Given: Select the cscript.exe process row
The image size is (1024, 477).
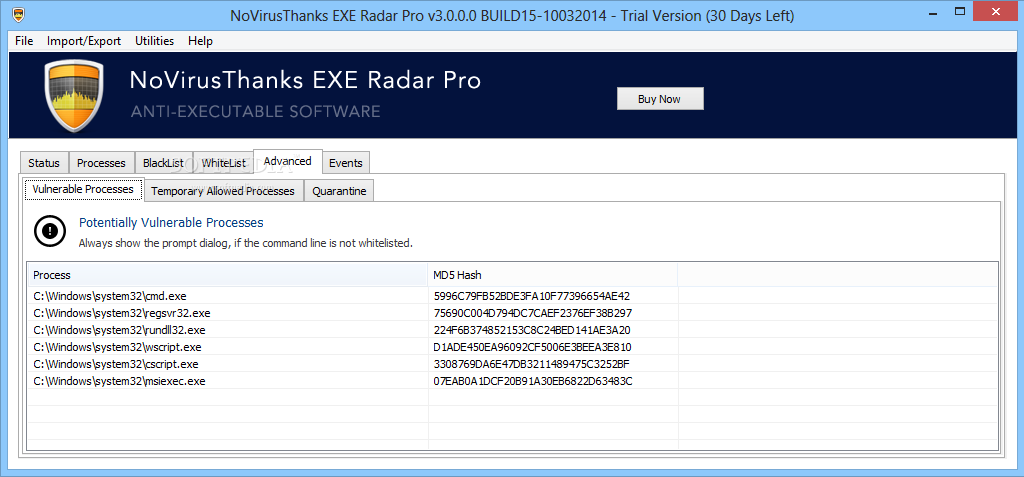Looking at the screenshot, I should 512,364.
